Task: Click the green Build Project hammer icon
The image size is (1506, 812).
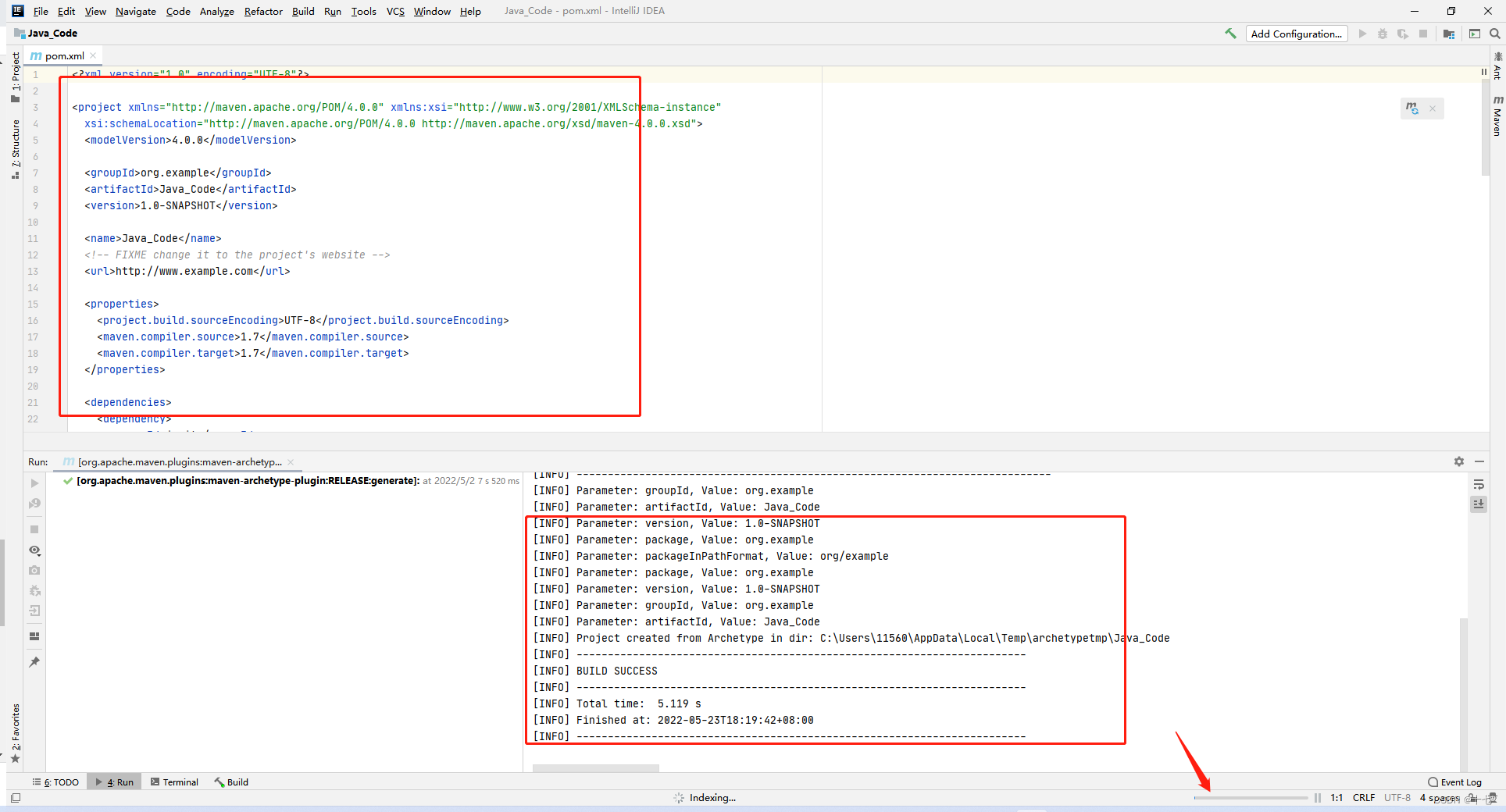Action: click(x=1230, y=34)
